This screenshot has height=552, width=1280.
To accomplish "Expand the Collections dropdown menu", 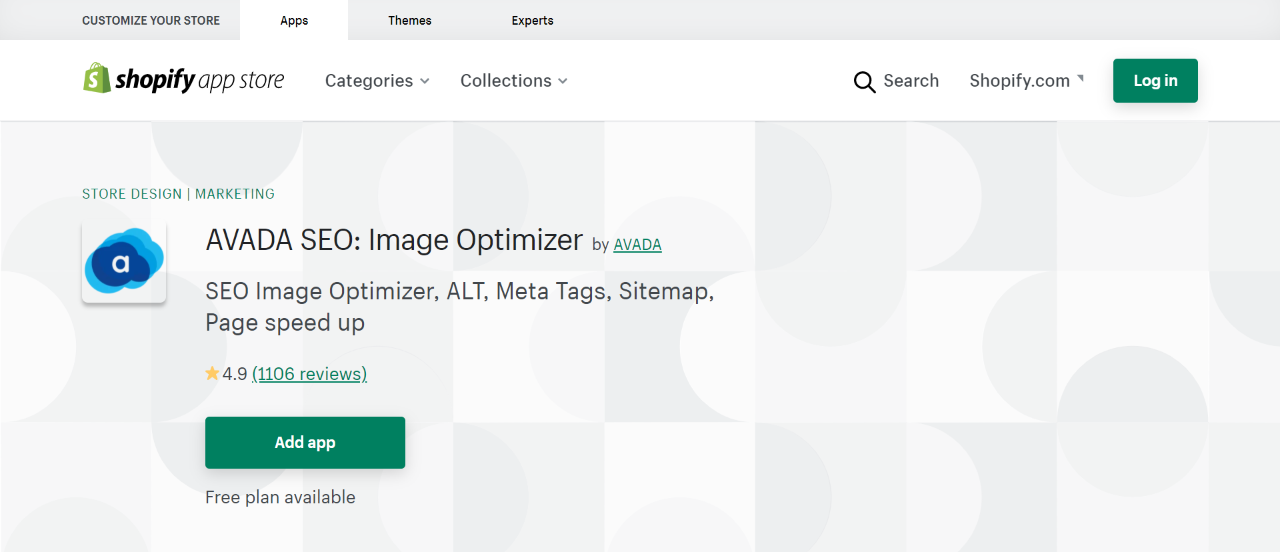I will point(514,81).
